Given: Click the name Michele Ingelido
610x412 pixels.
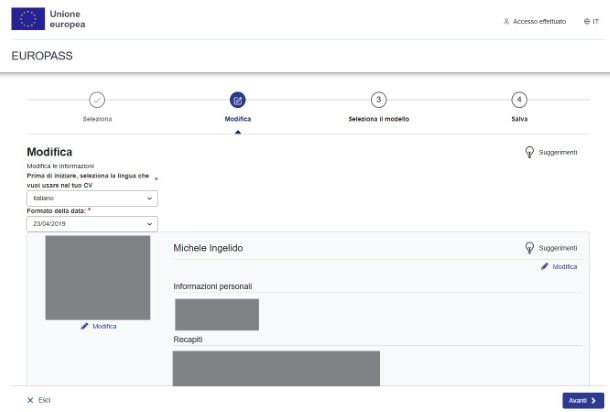Looking at the screenshot, I should tap(208, 248).
